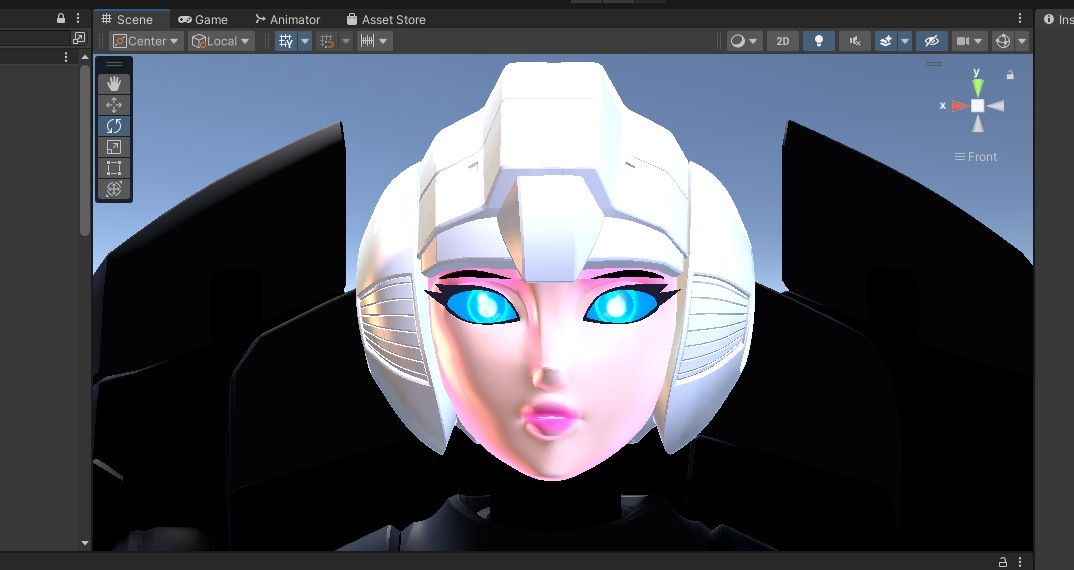Open the draw mode shading dropdown
This screenshot has width=1074, height=570.
pyautogui.click(x=744, y=41)
